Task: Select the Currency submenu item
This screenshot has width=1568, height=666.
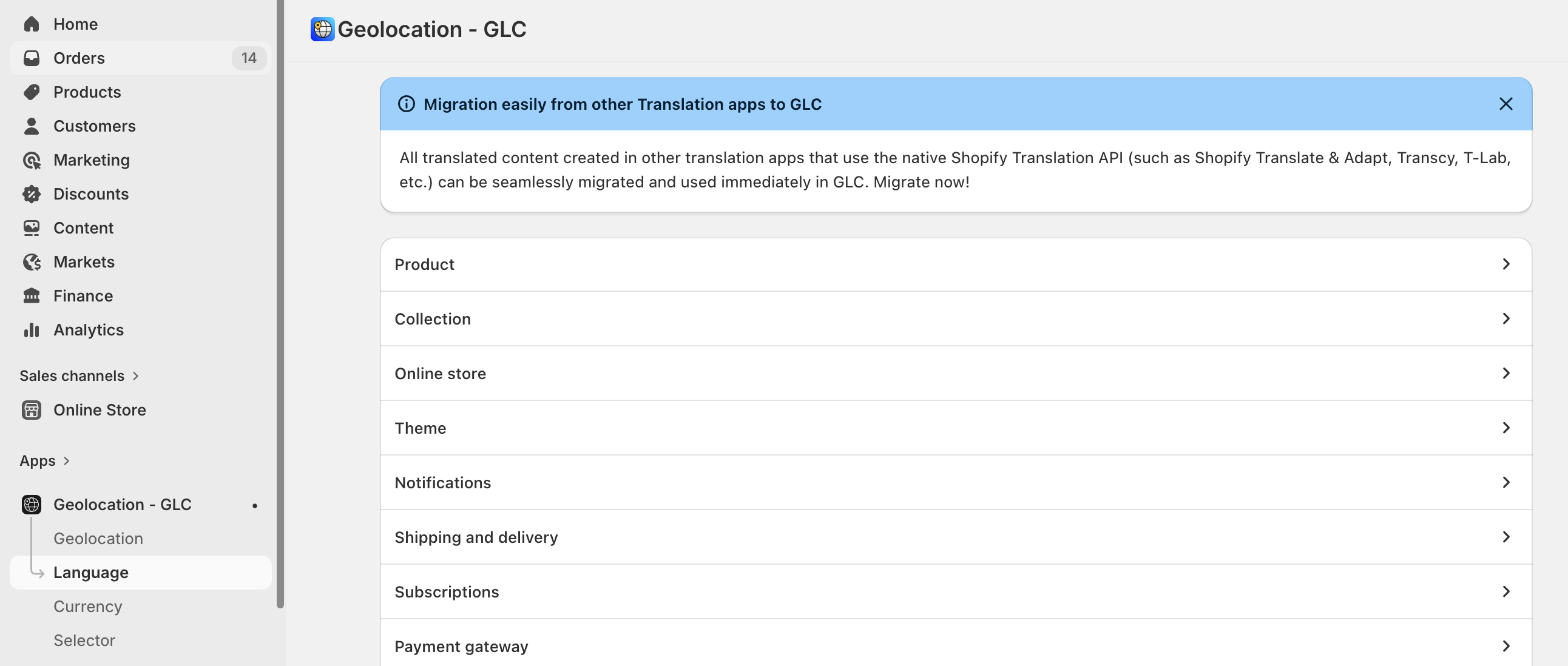Action: click(x=87, y=607)
